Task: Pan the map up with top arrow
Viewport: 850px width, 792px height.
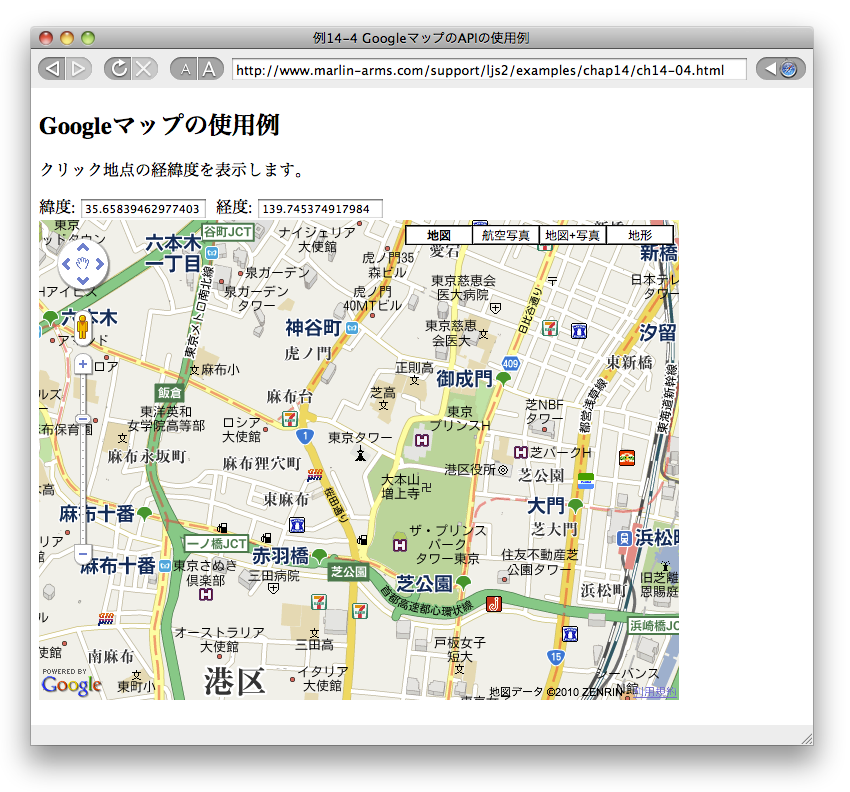Action: click(83, 246)
